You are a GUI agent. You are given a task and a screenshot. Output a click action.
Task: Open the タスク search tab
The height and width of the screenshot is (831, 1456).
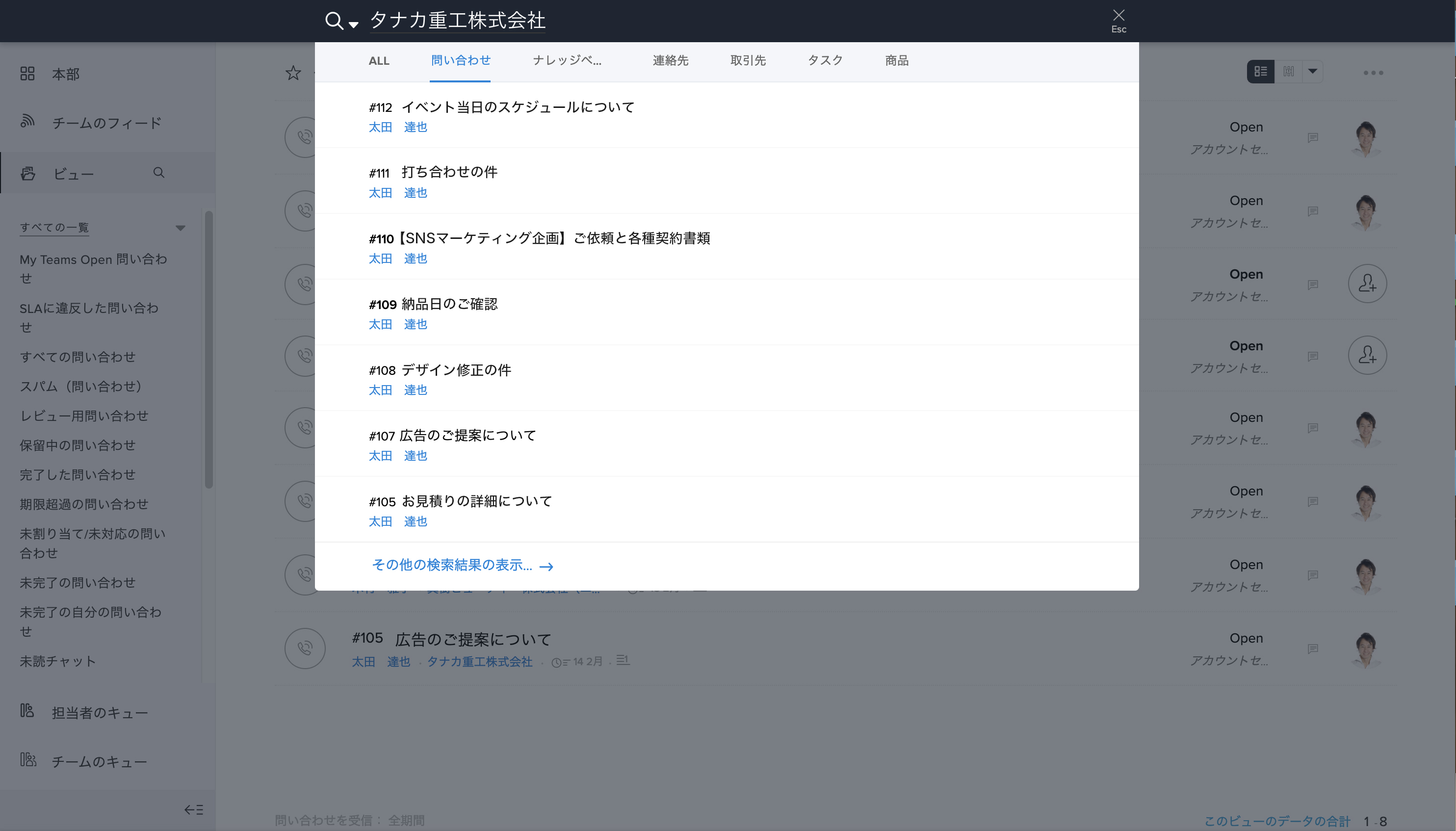pyautogui.click(x=825, y=60)
